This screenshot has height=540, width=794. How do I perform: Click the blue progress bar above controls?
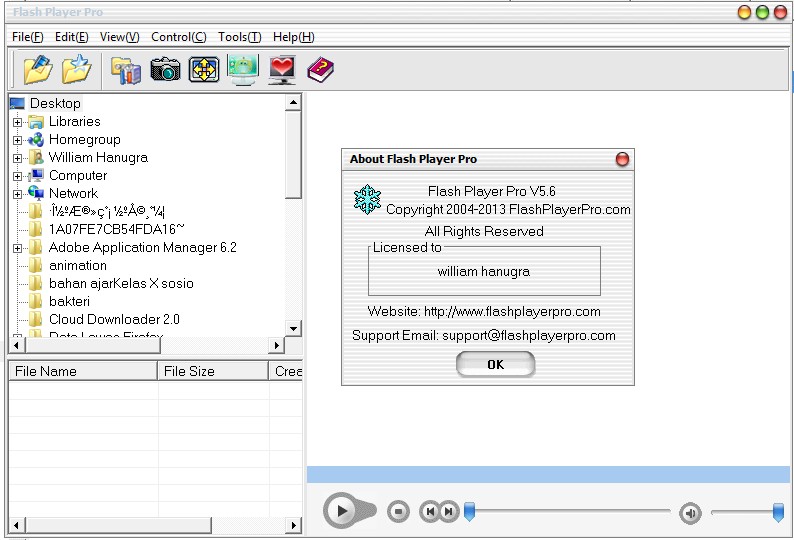548,475
